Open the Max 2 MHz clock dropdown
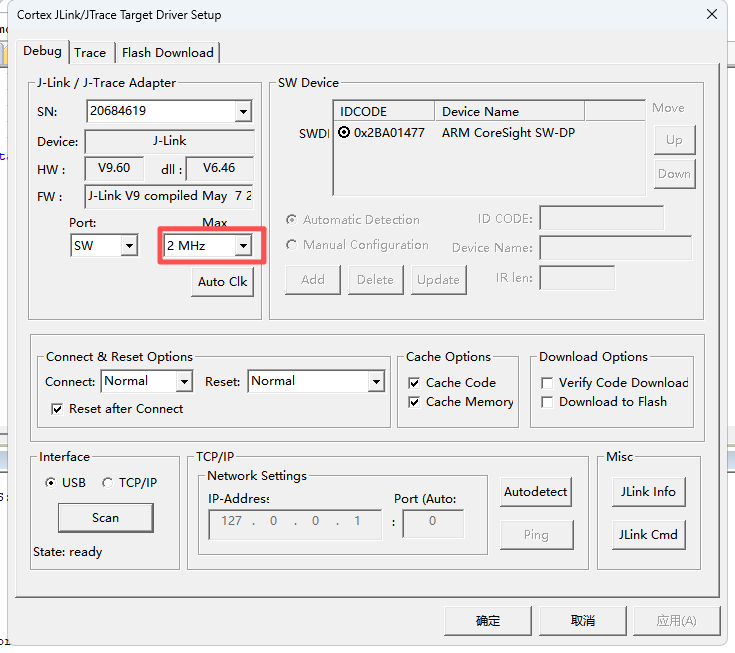The width and height of the screenshot is (735, 653). coord(243,245)
